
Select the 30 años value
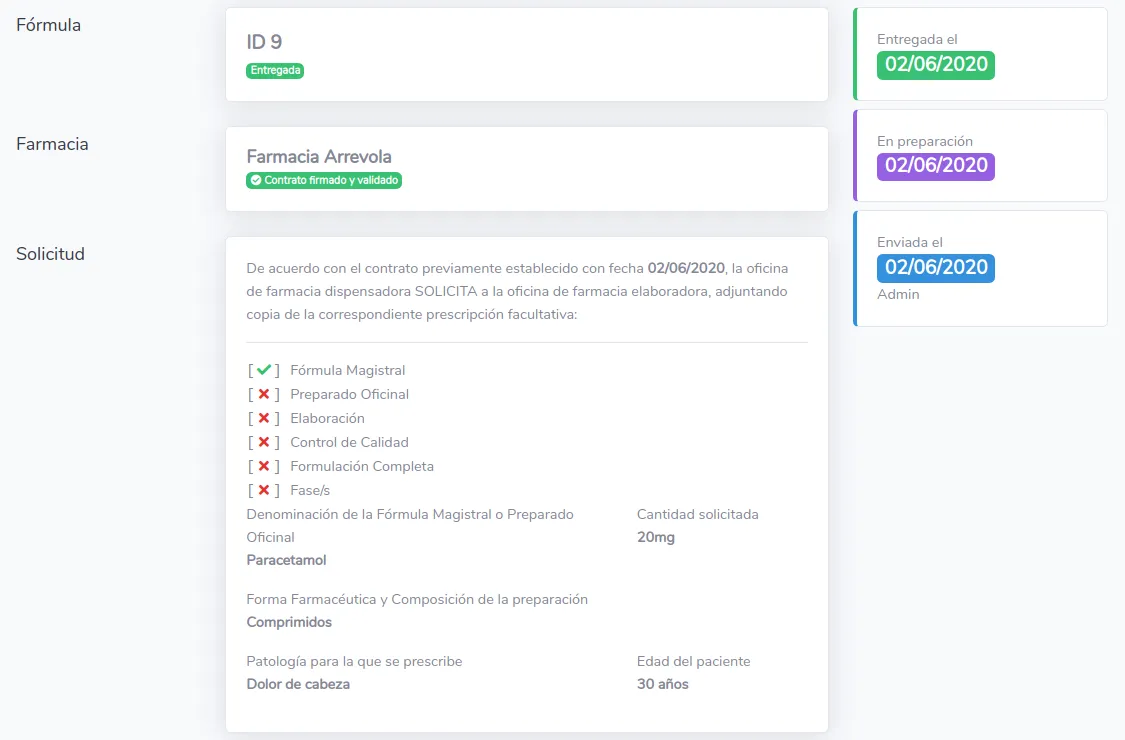(662, 684)
